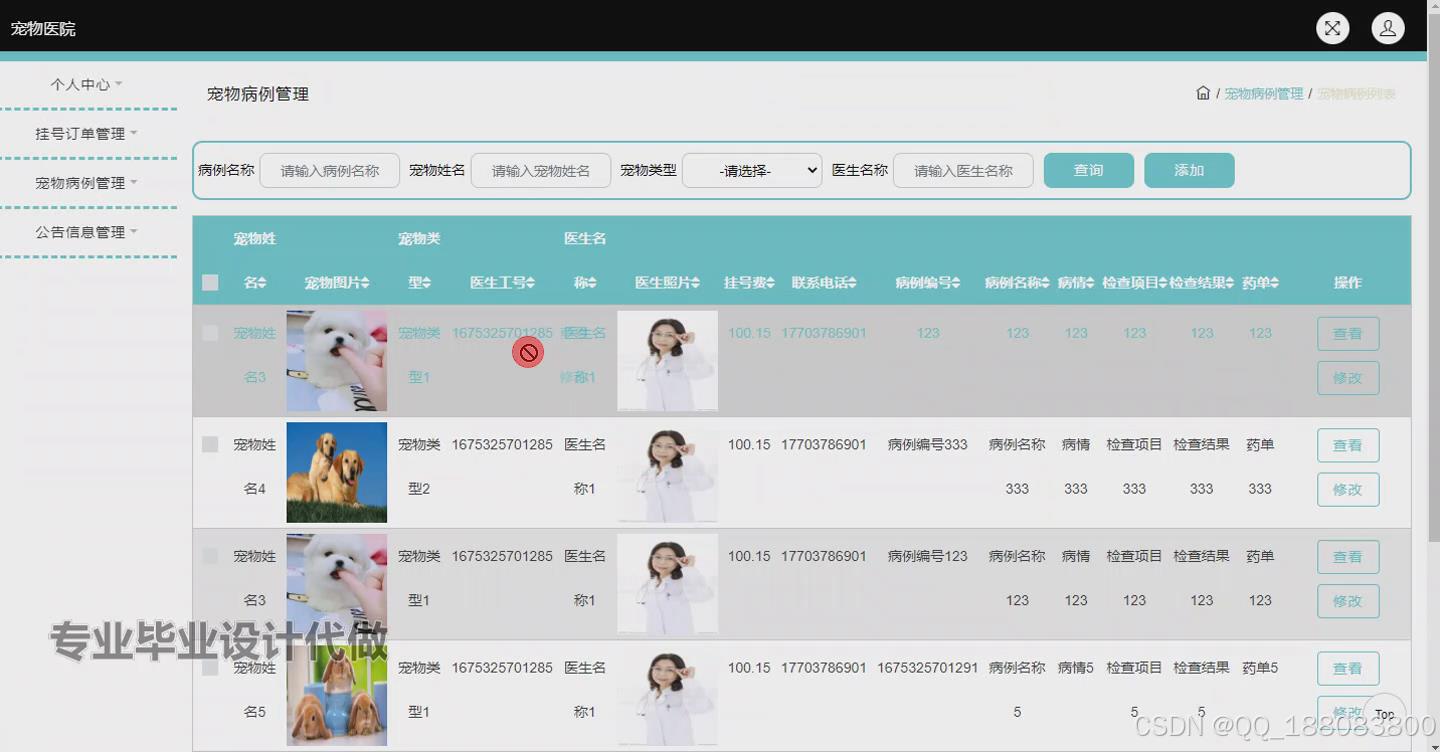The height and width of the screenshot is (752, 1440).
Task: Toggle the select-all checkbox in table header
Action: 210,282
